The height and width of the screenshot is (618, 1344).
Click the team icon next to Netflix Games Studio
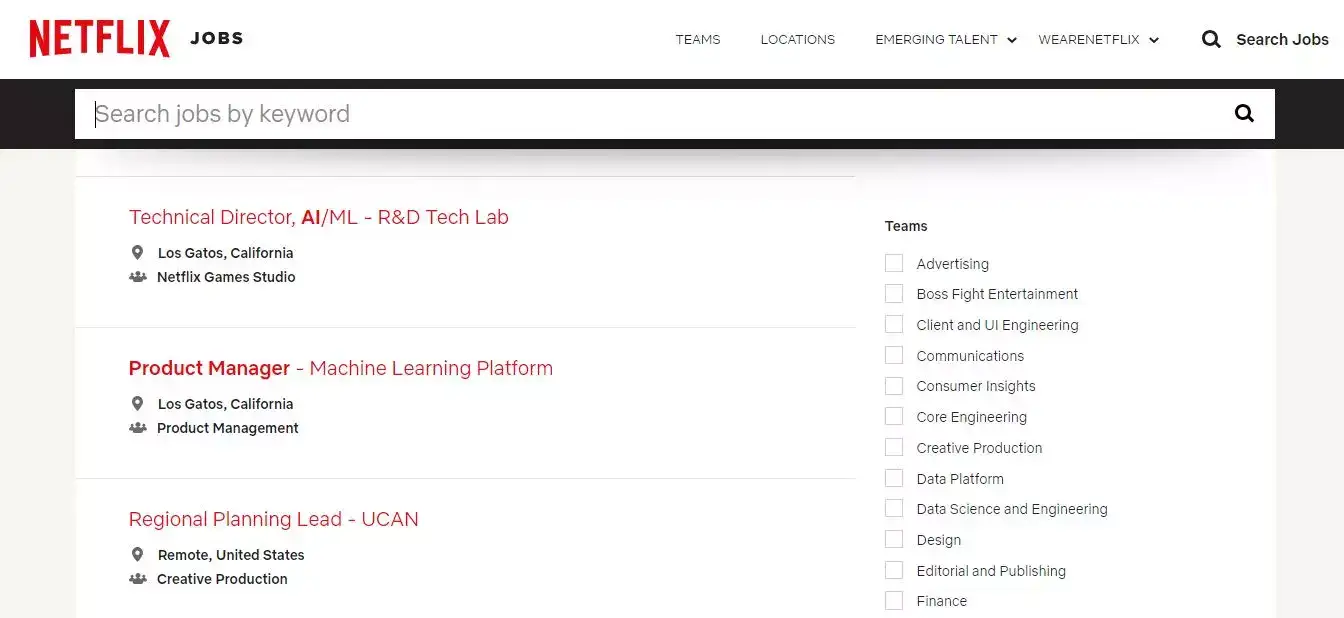click(139, 277)
